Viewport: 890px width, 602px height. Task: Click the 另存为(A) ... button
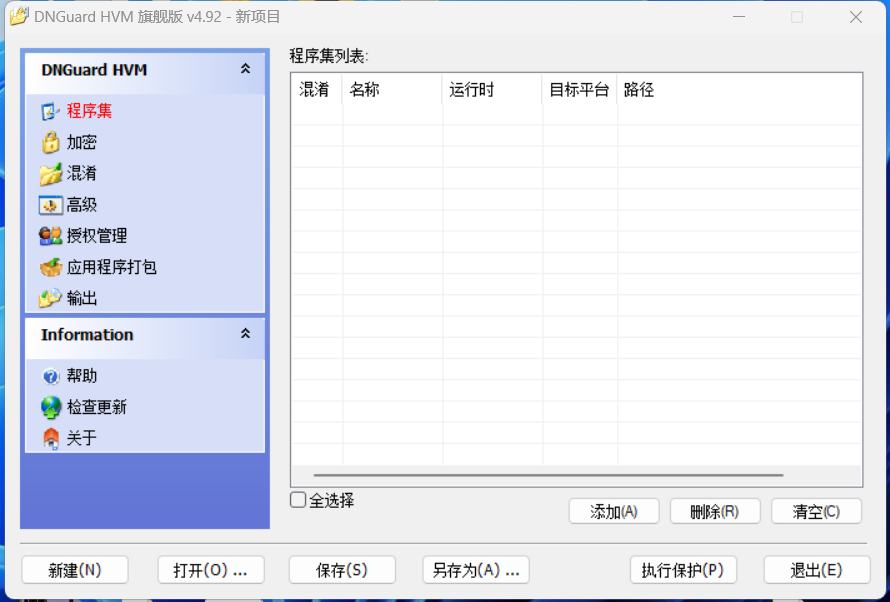[x=476, y=570]
